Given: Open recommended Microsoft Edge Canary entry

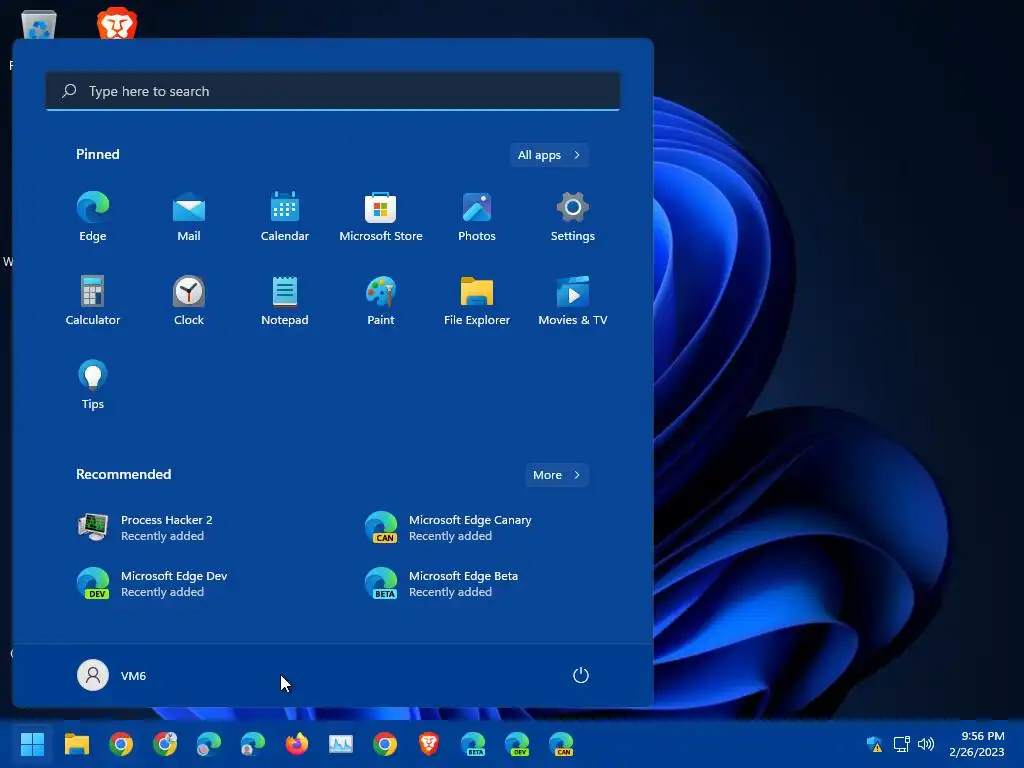Looking at the screenshot, I should point(449,528).
